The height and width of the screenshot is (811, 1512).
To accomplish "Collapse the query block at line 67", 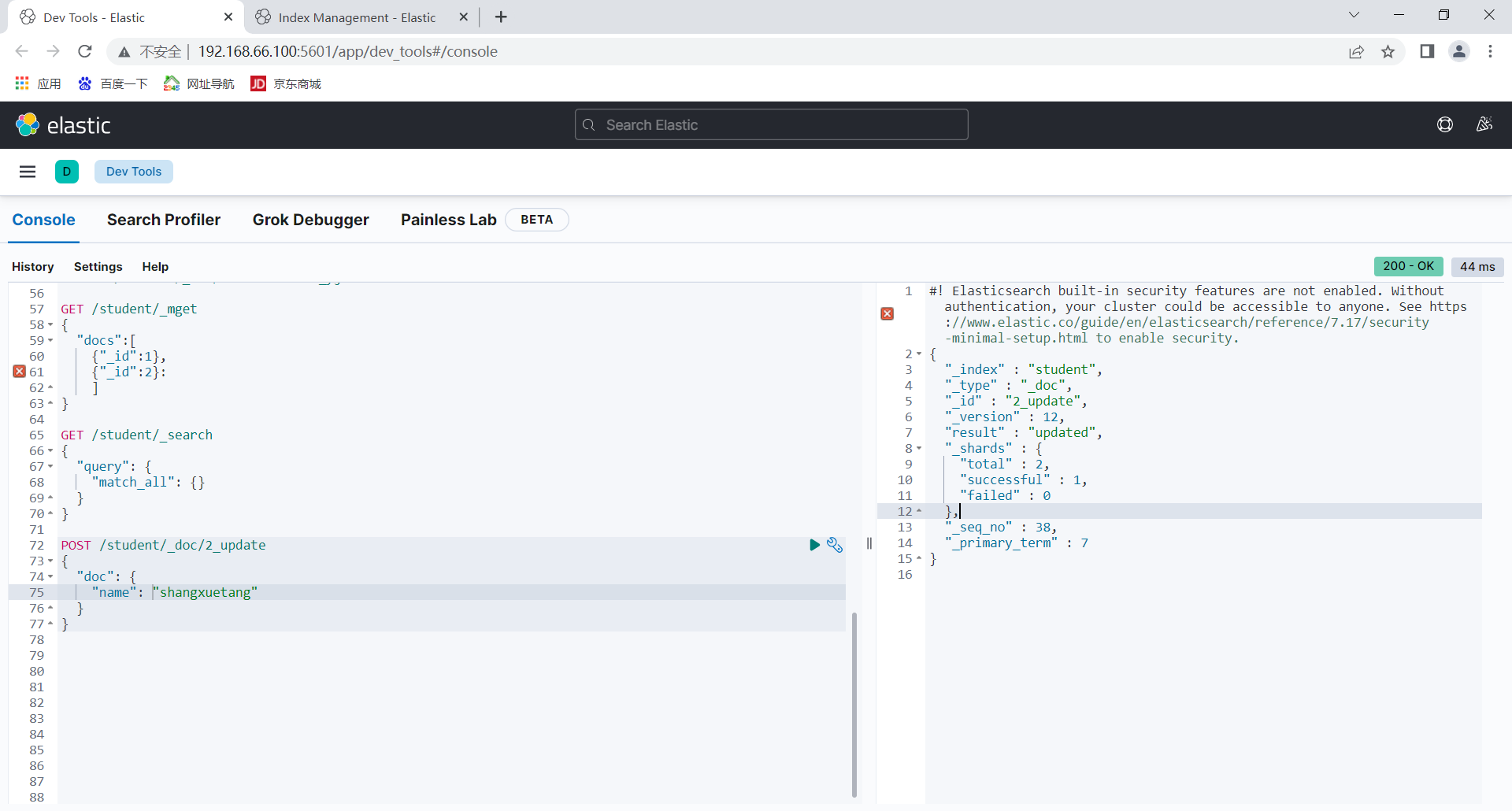I will tap(50, 467).
